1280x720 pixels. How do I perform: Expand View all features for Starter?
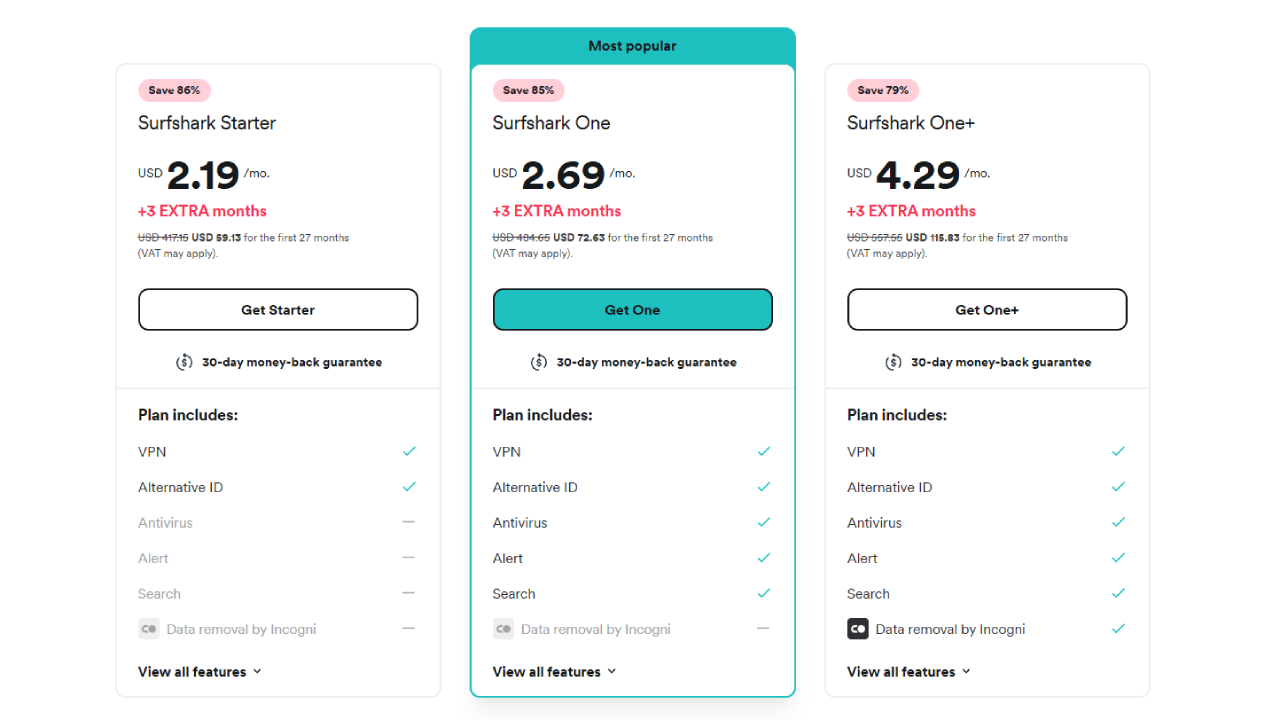tap(199, 672)
